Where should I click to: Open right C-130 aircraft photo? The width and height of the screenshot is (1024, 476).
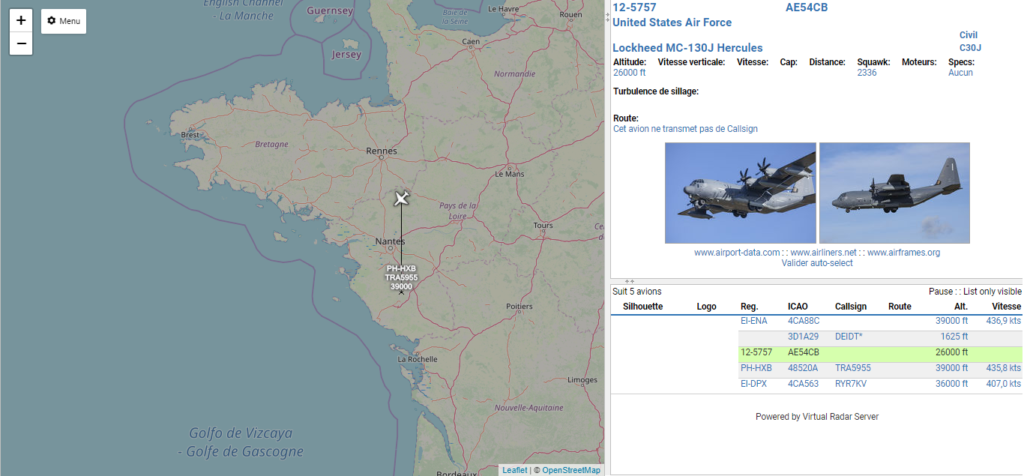pos(894,193)
